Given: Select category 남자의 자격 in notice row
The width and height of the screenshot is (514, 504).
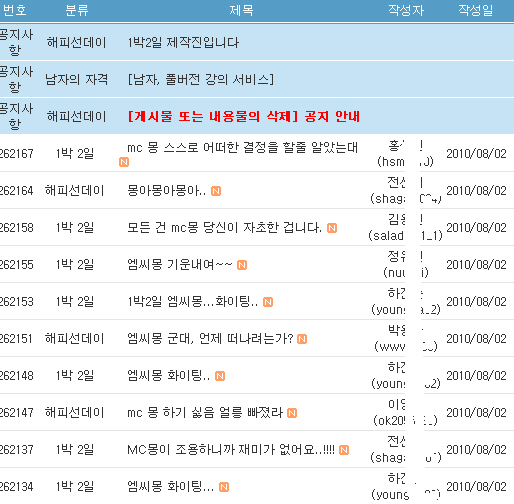Looking at the screenshot, I should [x=77, y=79].
